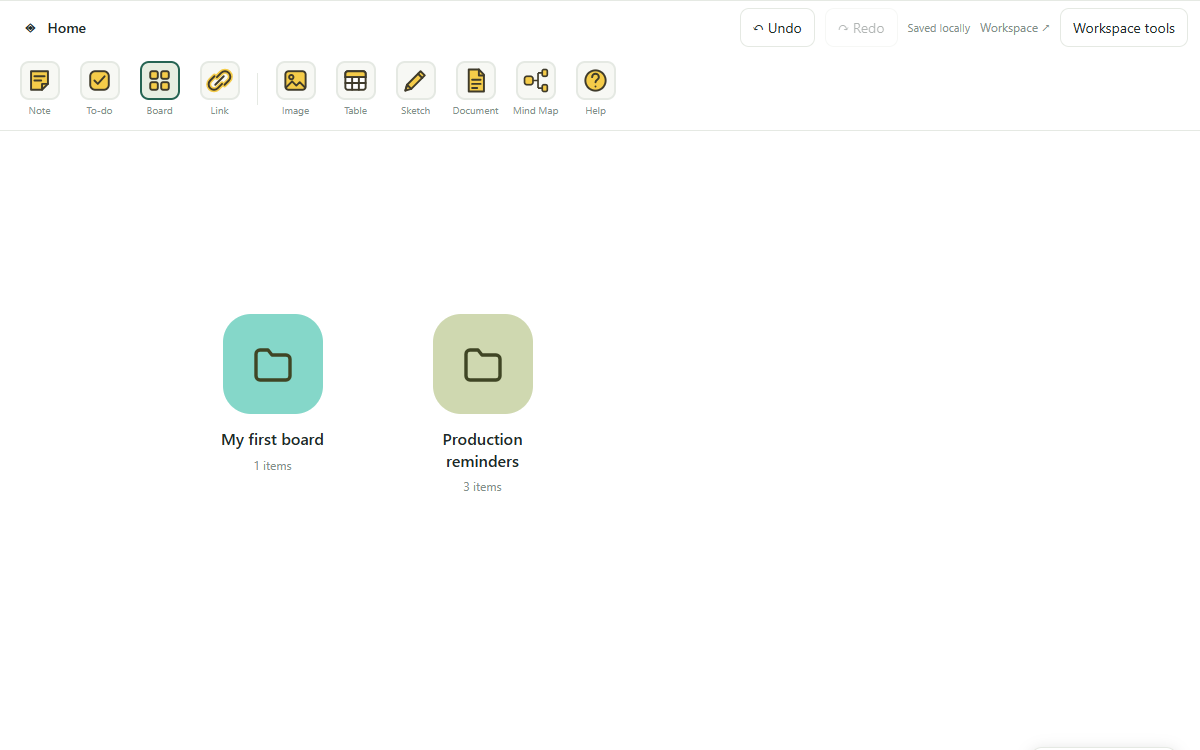Open Workspace tools

coord(1124,28)
